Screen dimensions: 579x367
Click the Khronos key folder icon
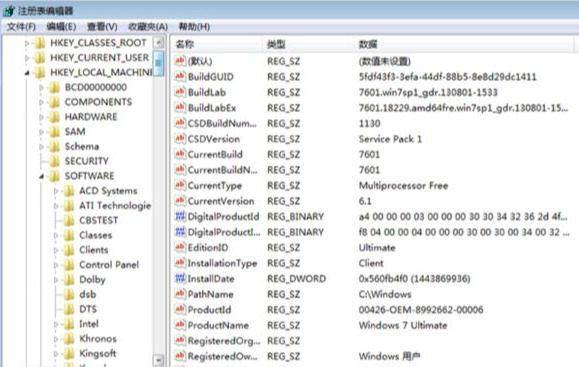click(69, 338)
